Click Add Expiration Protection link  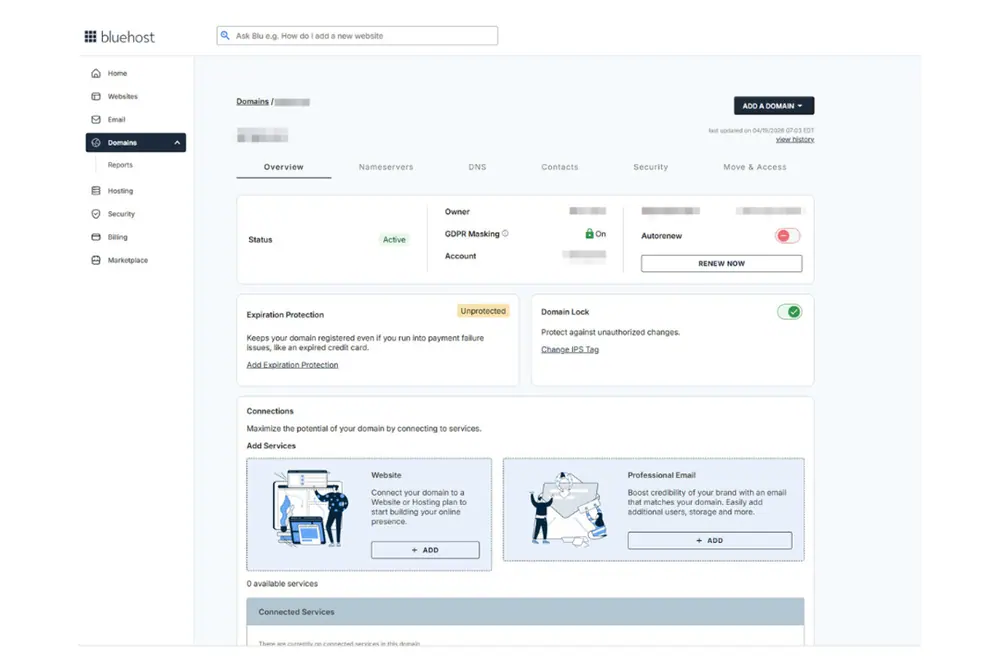click(x=292, y=365)
